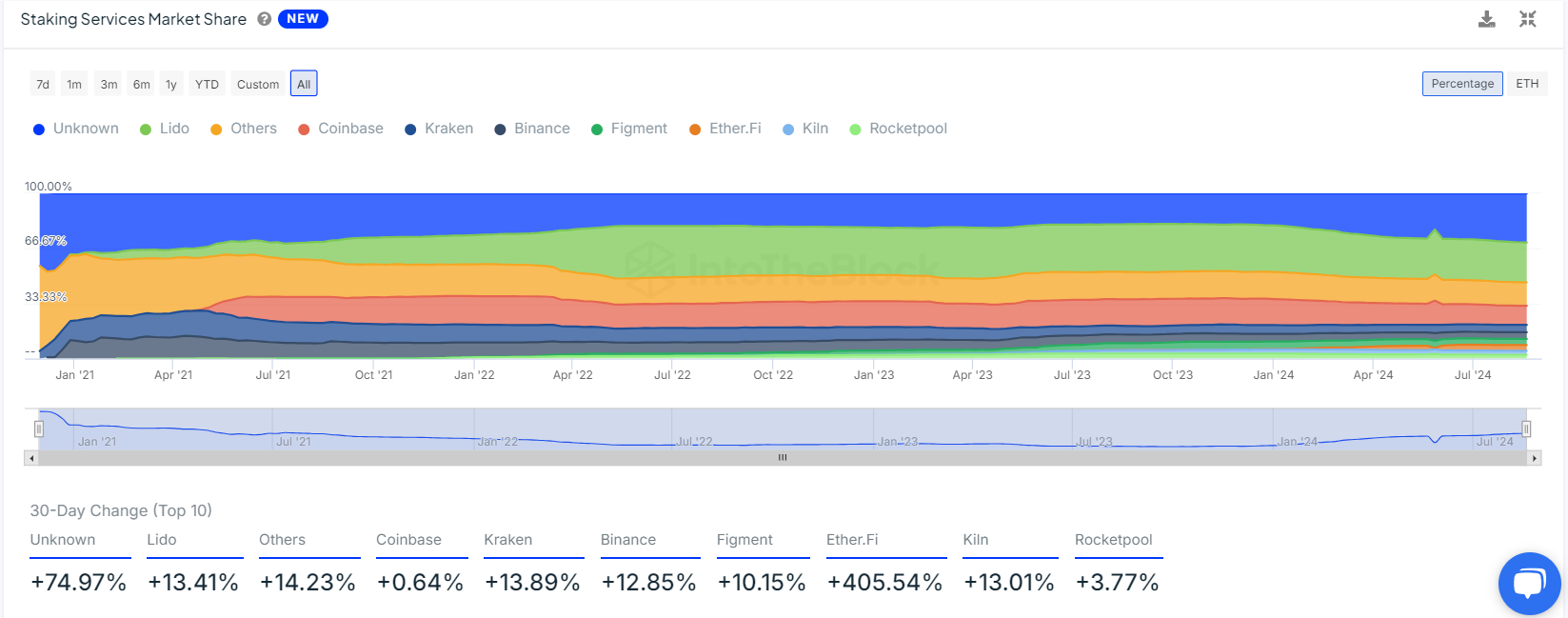Toggle the Unknown series in legend
This screenshot has width=1568, height=618.
76,129
